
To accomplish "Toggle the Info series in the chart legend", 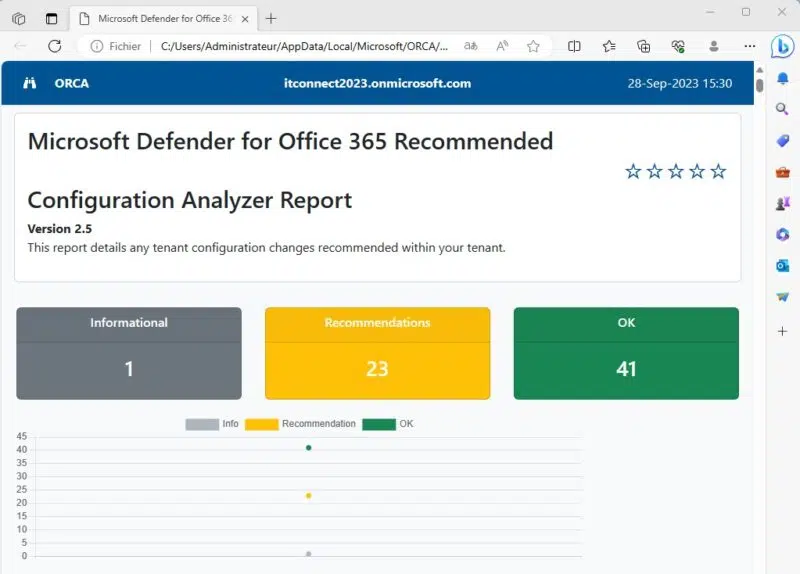I will [x=212, y=424].
